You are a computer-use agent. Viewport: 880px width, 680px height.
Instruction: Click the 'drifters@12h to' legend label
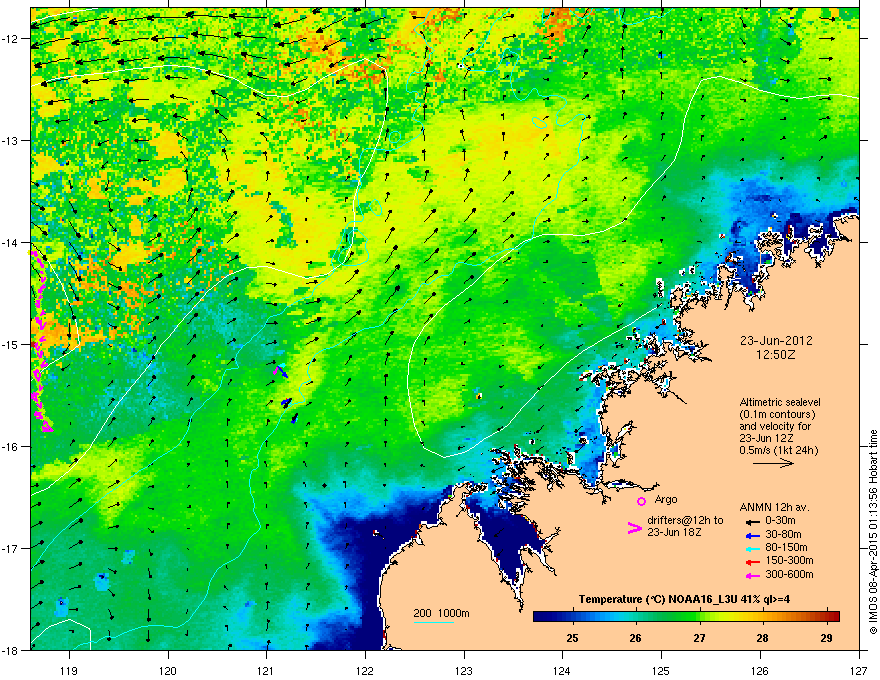pyautogui.click(x=685, y=520)
